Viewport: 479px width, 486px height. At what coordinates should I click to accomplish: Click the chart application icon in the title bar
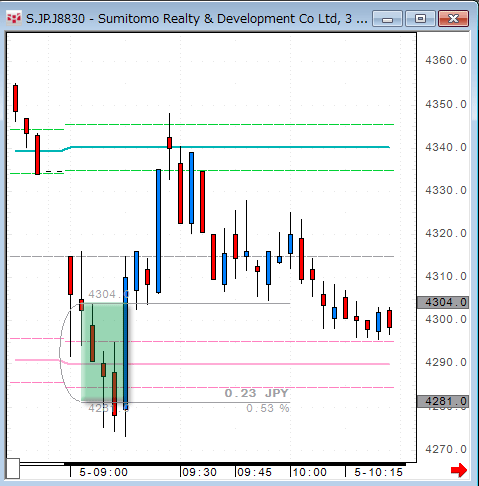[x=14, y=18]
